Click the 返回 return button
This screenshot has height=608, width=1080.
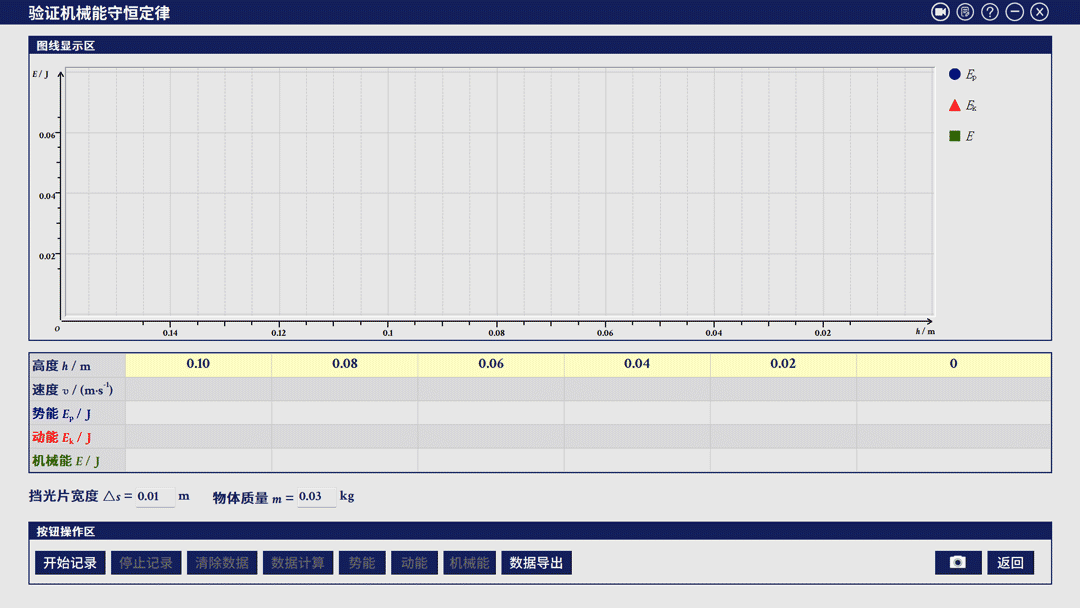click(1010, 563)
